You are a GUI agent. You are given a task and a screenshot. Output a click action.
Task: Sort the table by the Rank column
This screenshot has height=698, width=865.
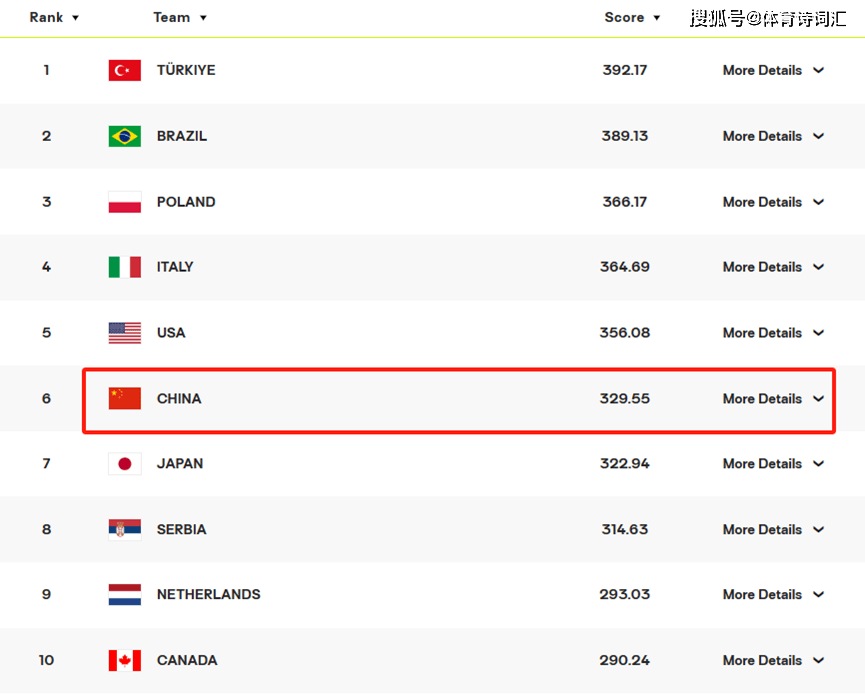point(54,18)
